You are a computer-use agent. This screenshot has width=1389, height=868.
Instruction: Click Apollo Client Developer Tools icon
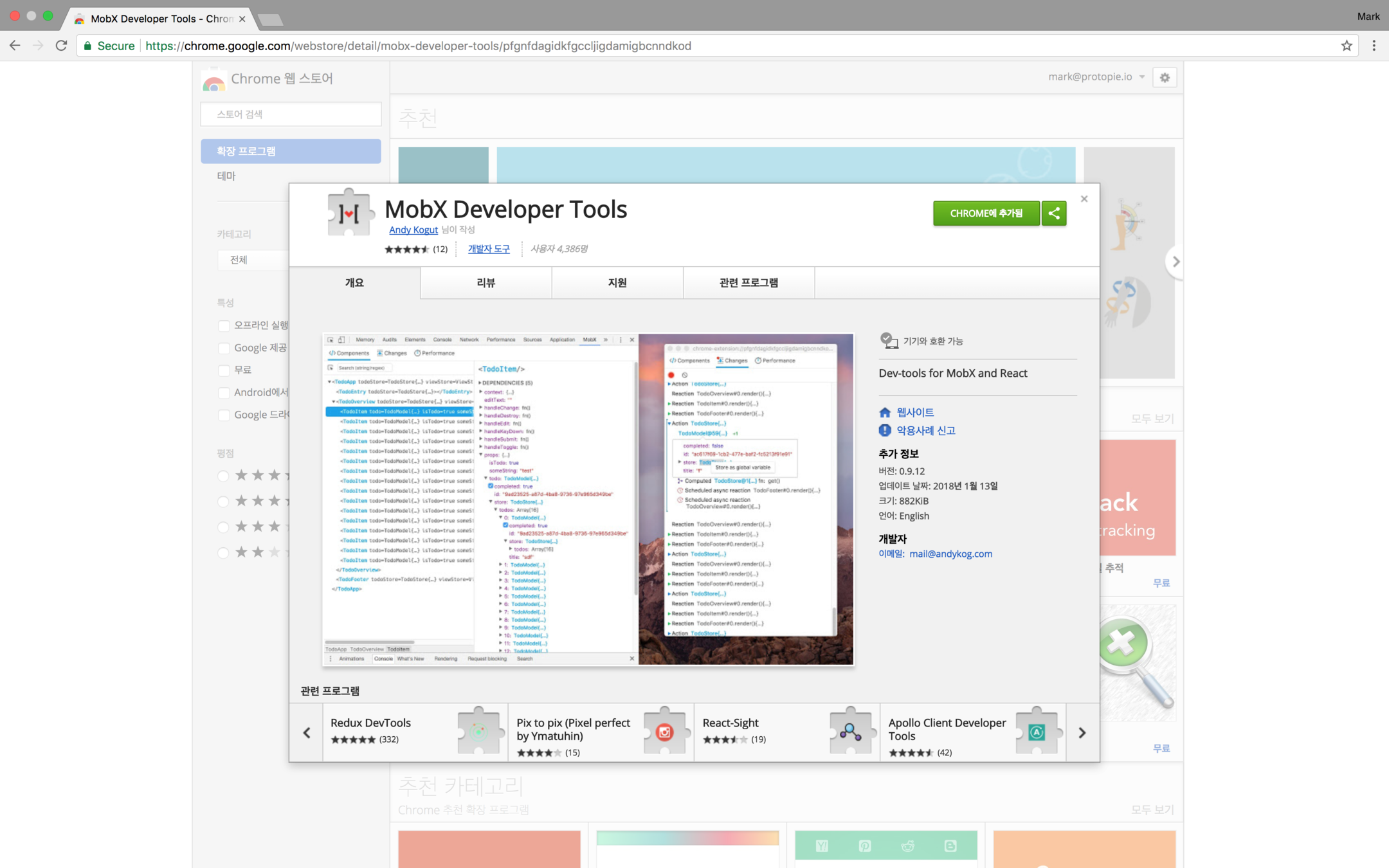coord(1036,732)
